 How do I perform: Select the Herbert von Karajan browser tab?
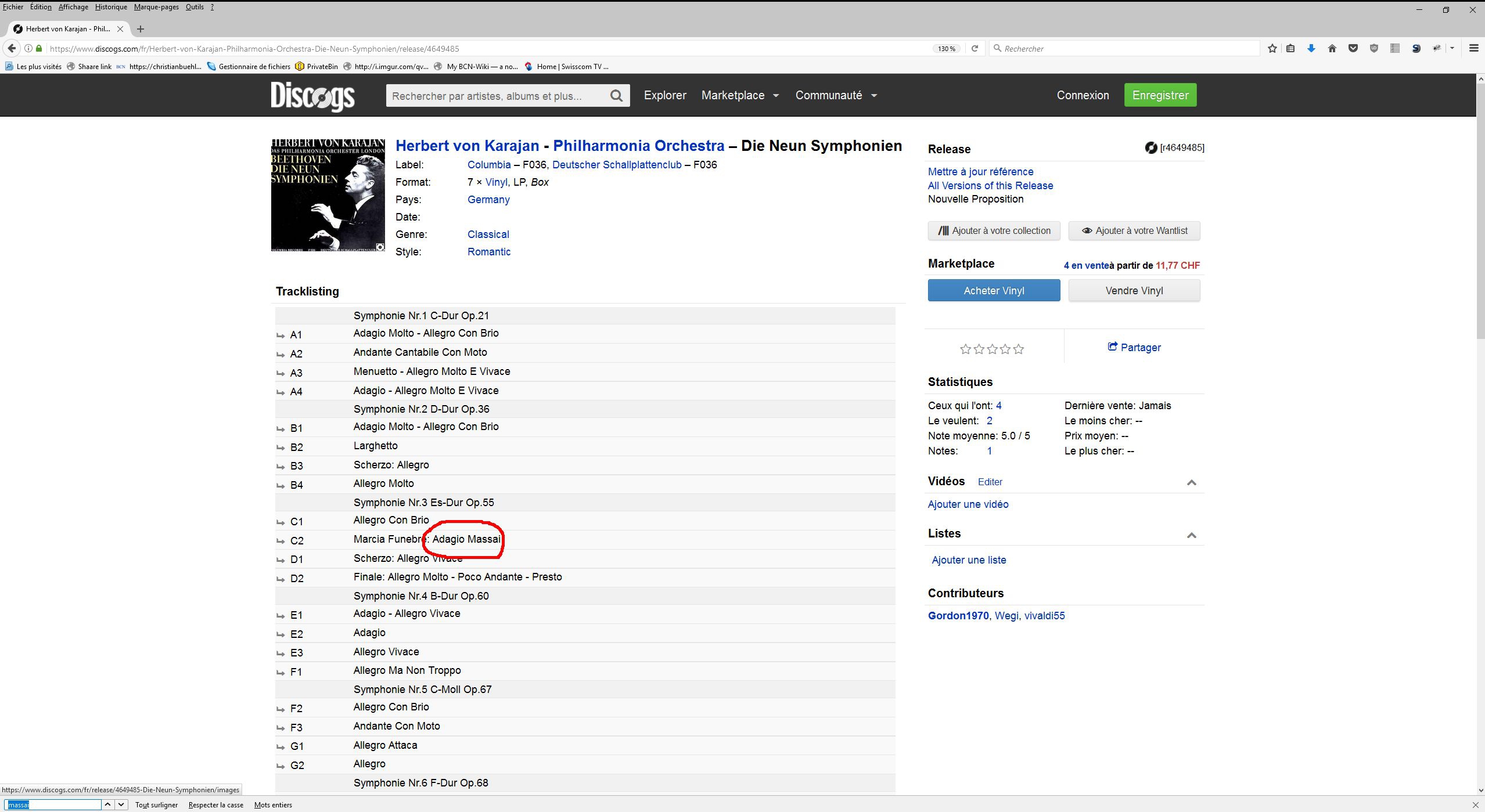click(x=69, y=29)
